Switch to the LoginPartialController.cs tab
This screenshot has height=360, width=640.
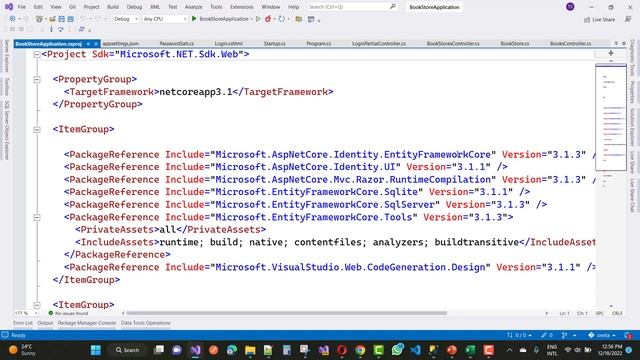tap(379, 44)
